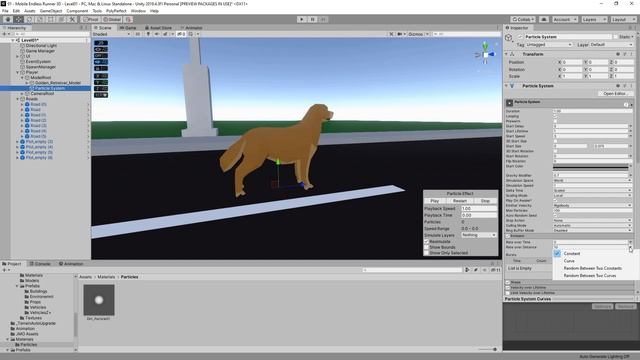This screenshot has width=640, height=360.
Task: Toggle Global/Local handle rotation
Action: click(x=112, y=19)
